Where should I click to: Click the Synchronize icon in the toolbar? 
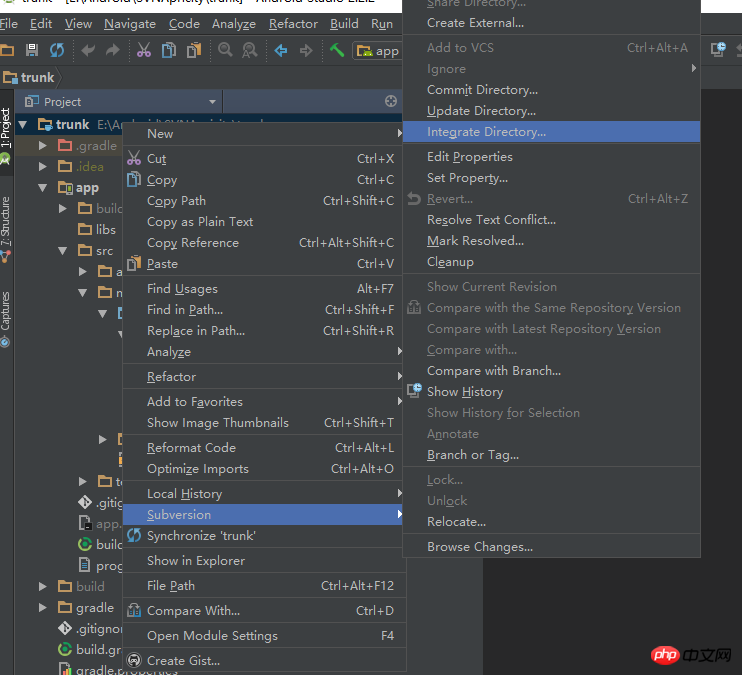click(x=57, y=50)
